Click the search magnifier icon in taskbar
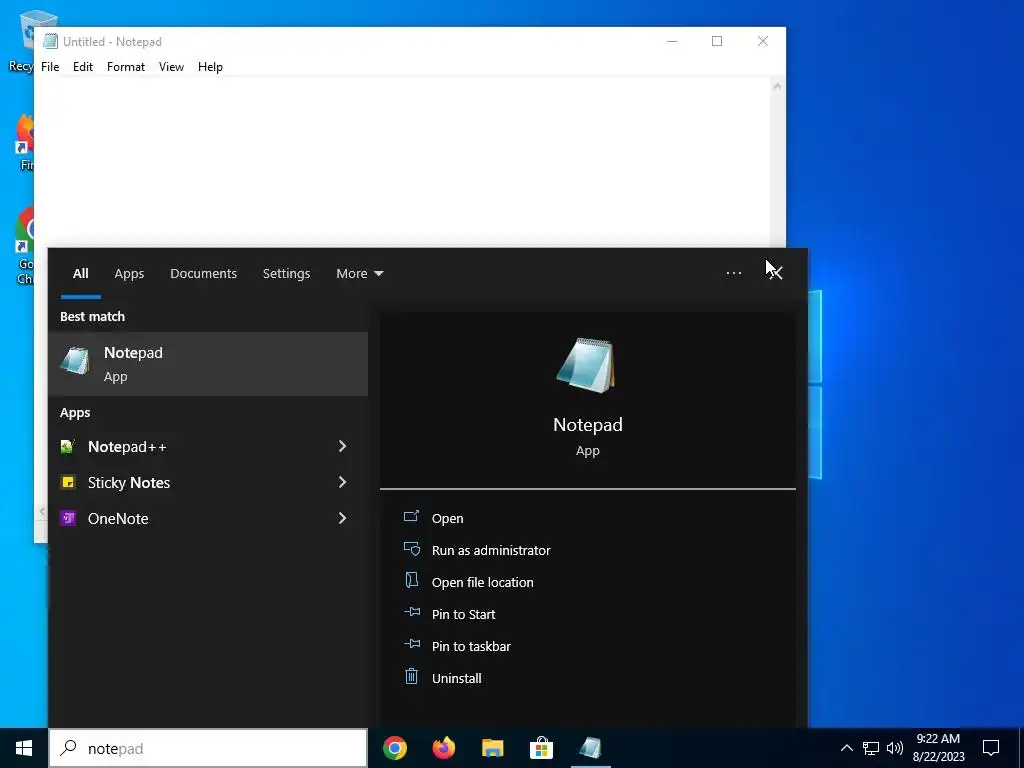The image size is (1024, 768). [x=69, y=748]
